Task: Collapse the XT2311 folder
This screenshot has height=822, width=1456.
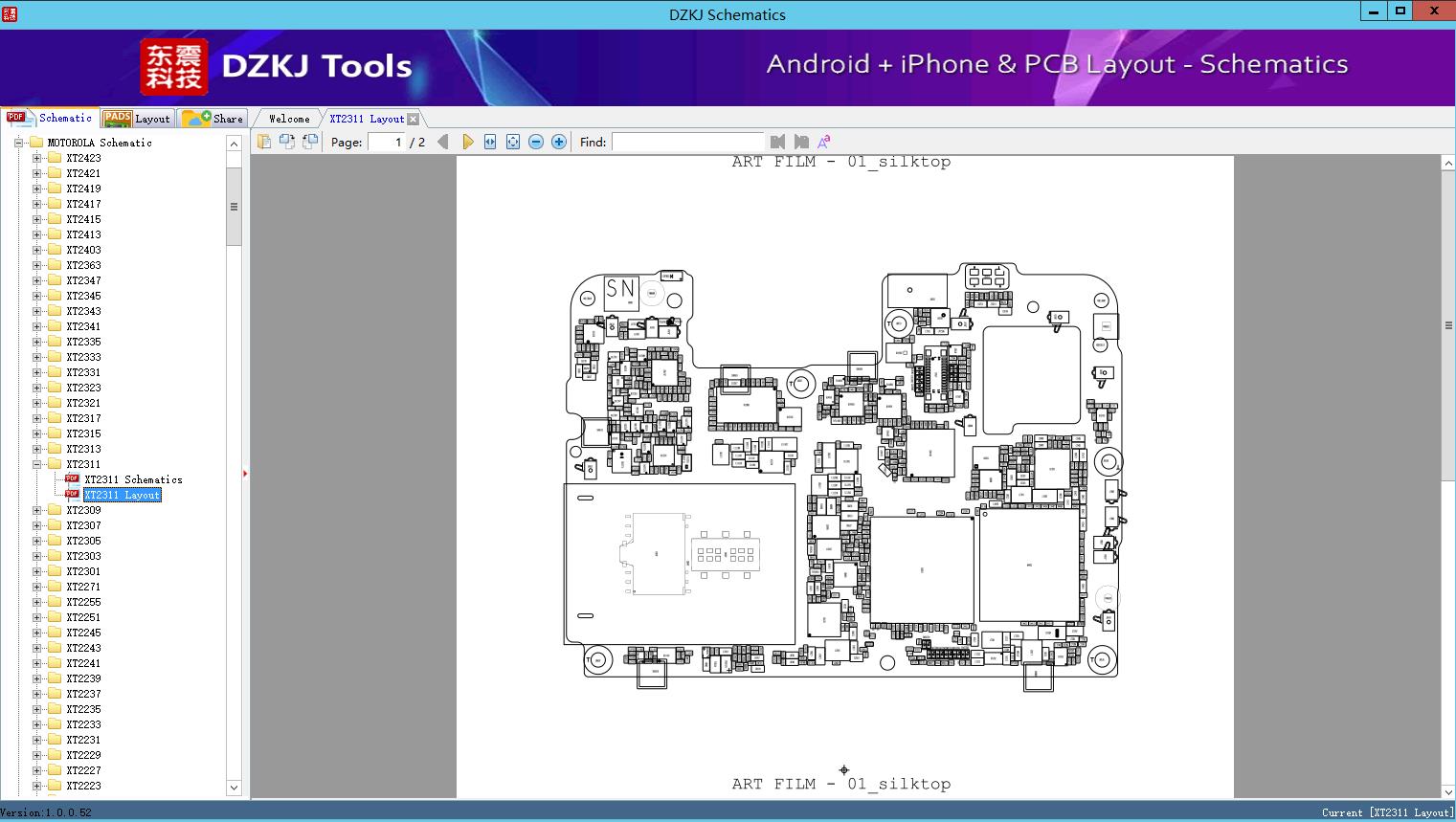Action: click(36, 464)
